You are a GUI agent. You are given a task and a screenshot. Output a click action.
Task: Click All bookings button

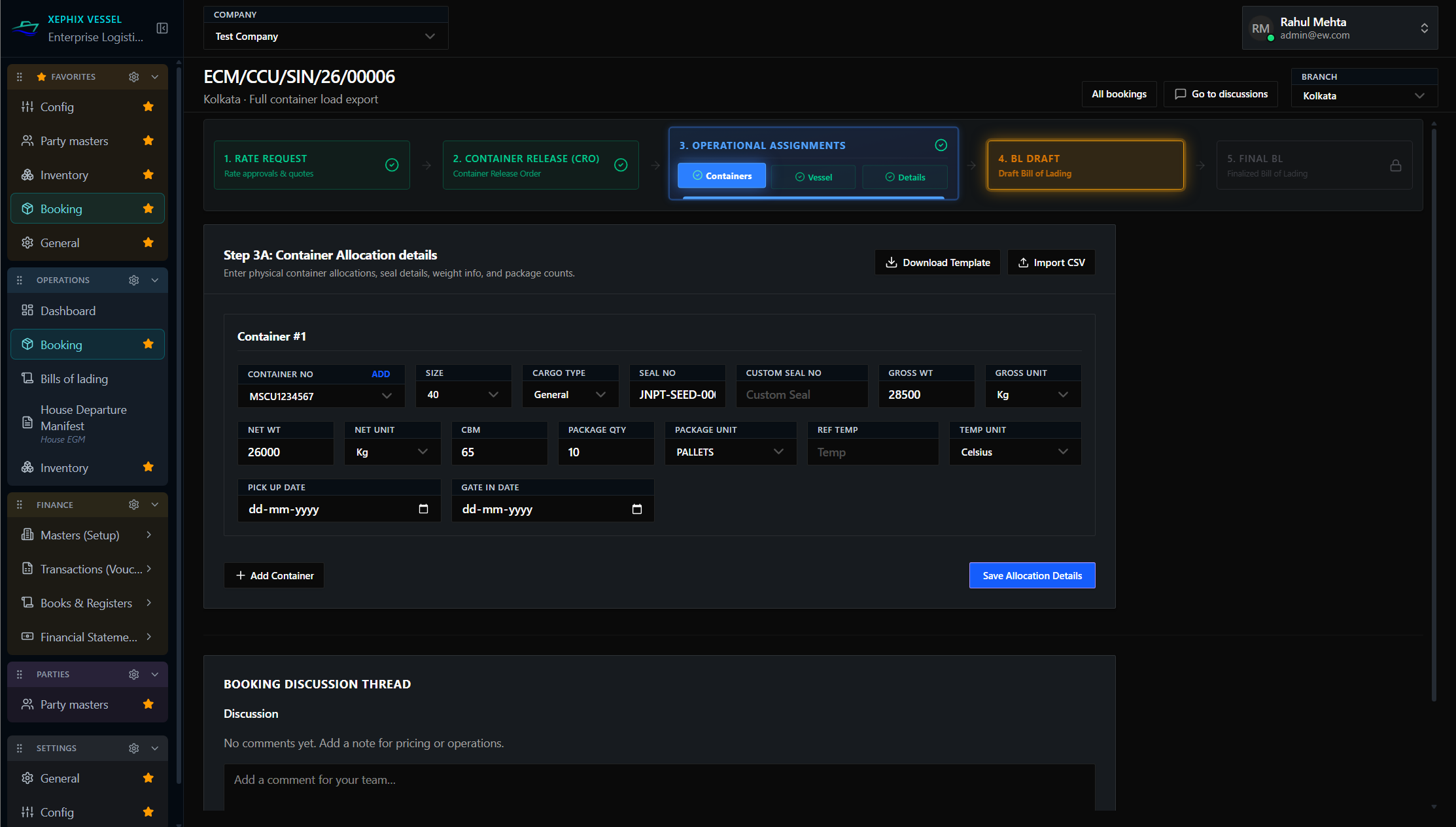pos(1119,94)
